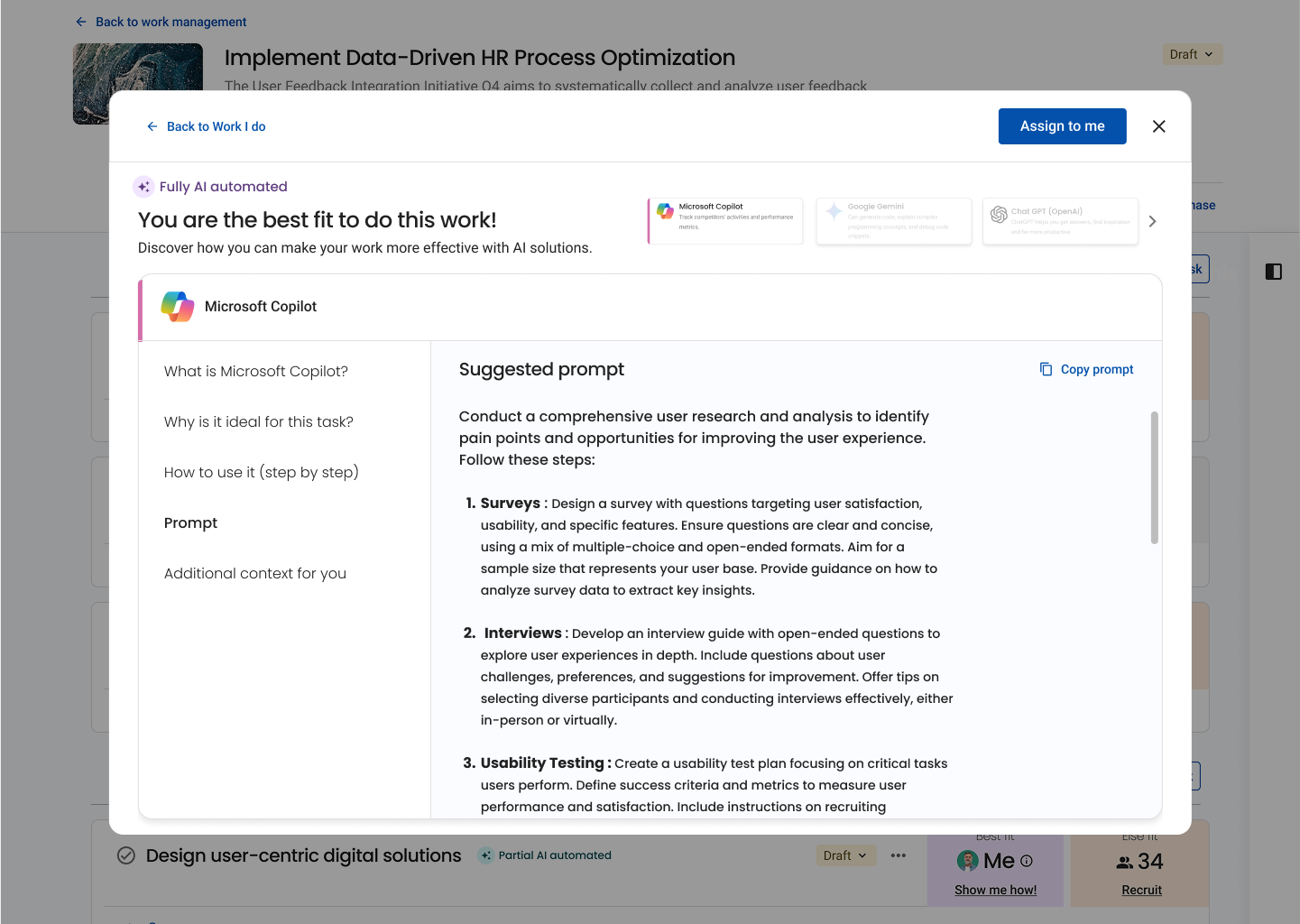The height and width of the screenshot is (924, 1300).
Task: Select the What is Microsoft Copilot? section
Action: point(256,372)
